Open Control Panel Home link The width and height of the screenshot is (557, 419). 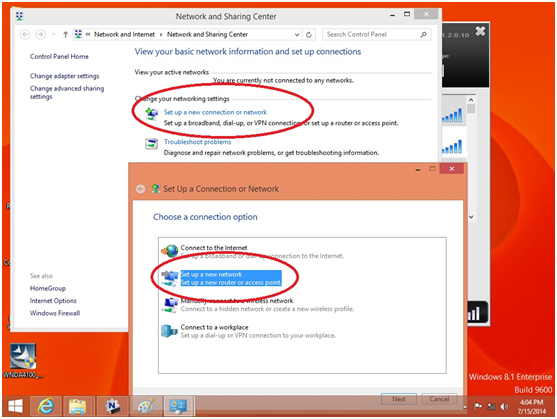click(59, 56)
